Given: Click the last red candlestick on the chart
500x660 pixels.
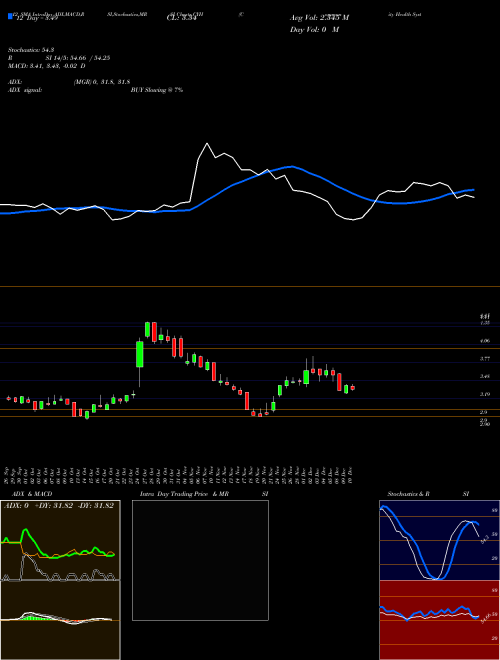Looking at the screenshot, I should [x=353, y=388].
